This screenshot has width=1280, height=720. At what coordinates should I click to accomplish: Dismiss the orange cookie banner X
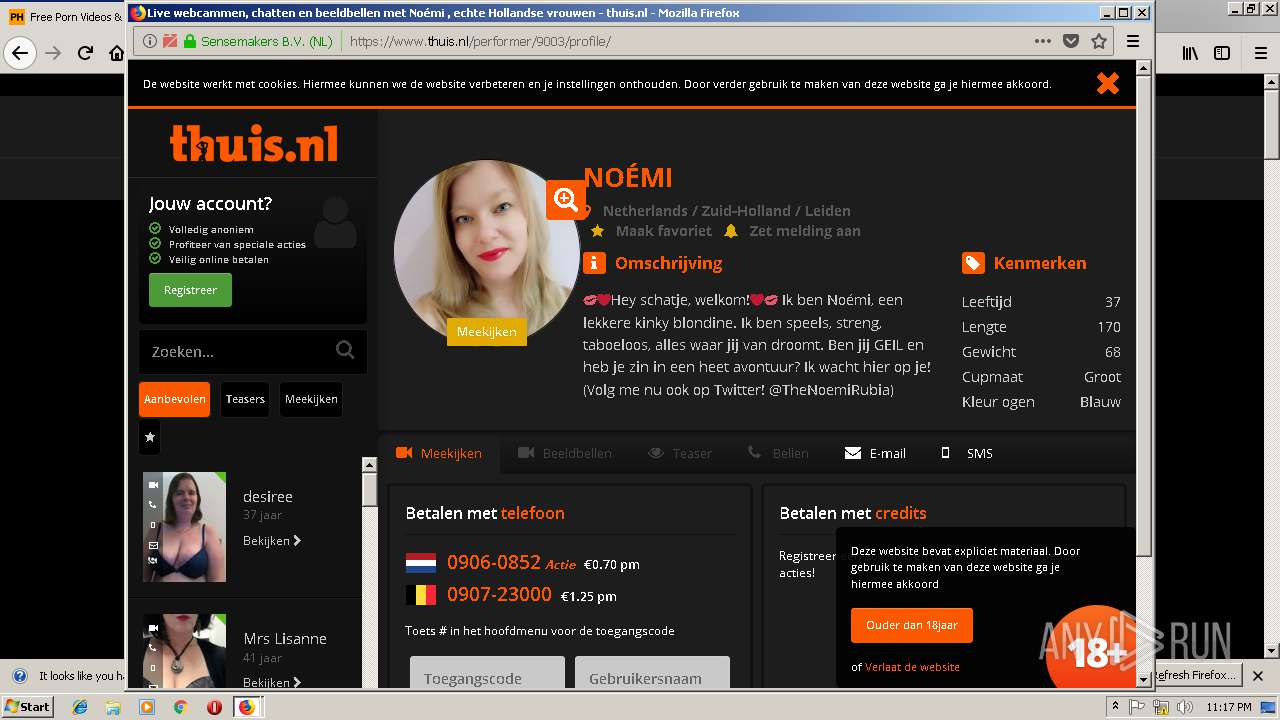[1107, 84]
